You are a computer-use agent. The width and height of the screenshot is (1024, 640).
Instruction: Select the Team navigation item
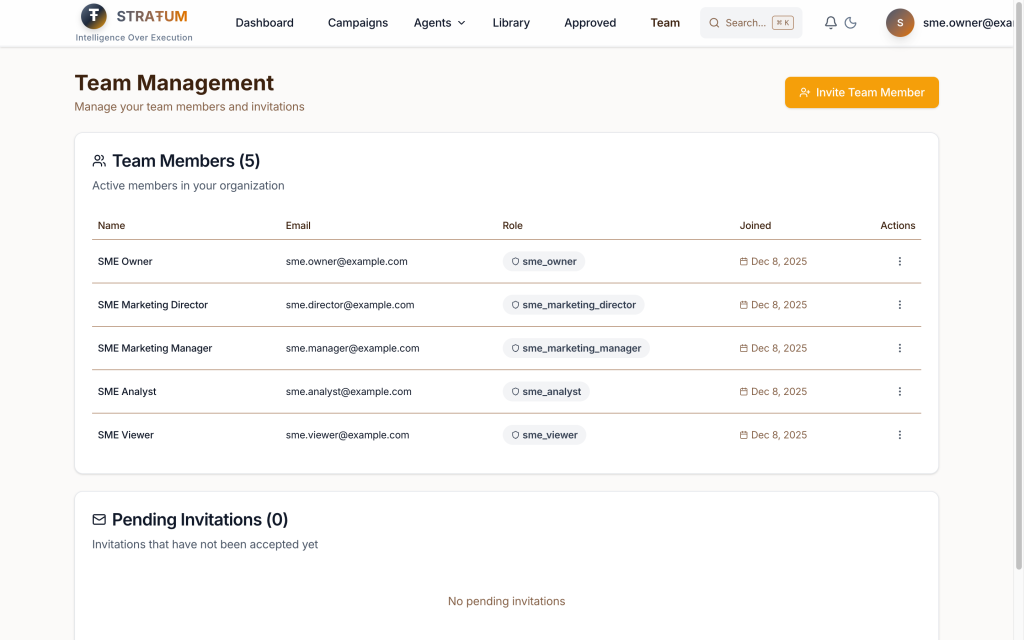click(665, 23)
